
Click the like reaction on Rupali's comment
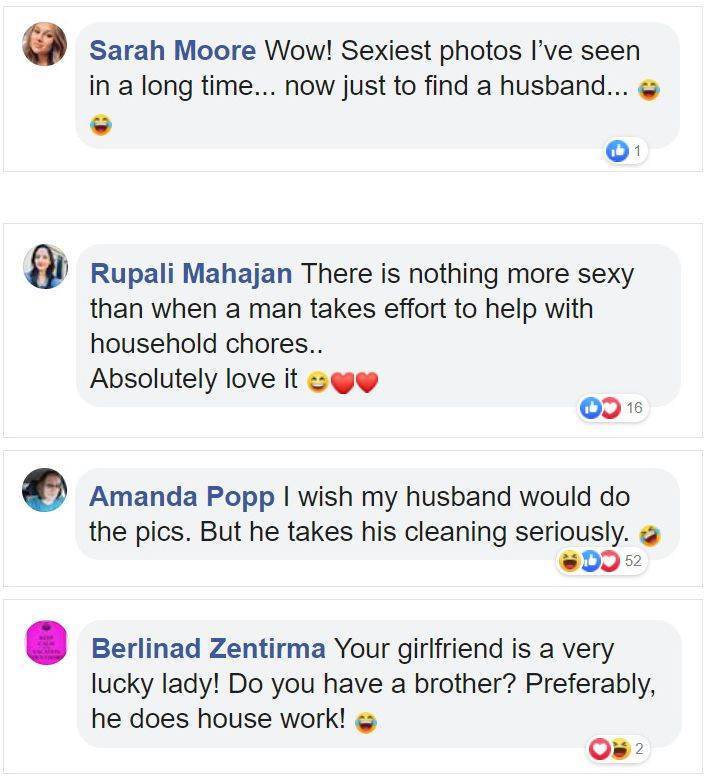pos(591,408)
